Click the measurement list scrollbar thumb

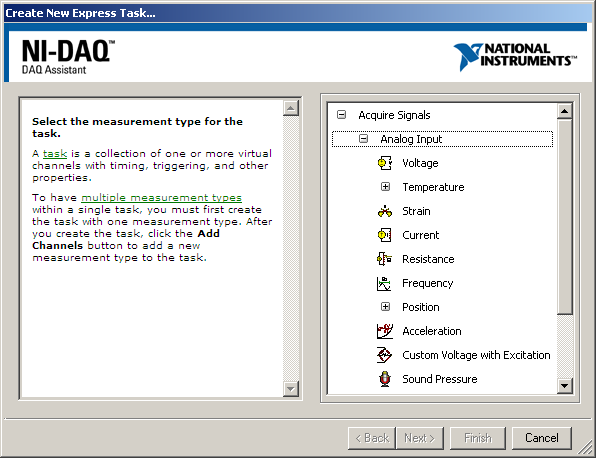564,217
